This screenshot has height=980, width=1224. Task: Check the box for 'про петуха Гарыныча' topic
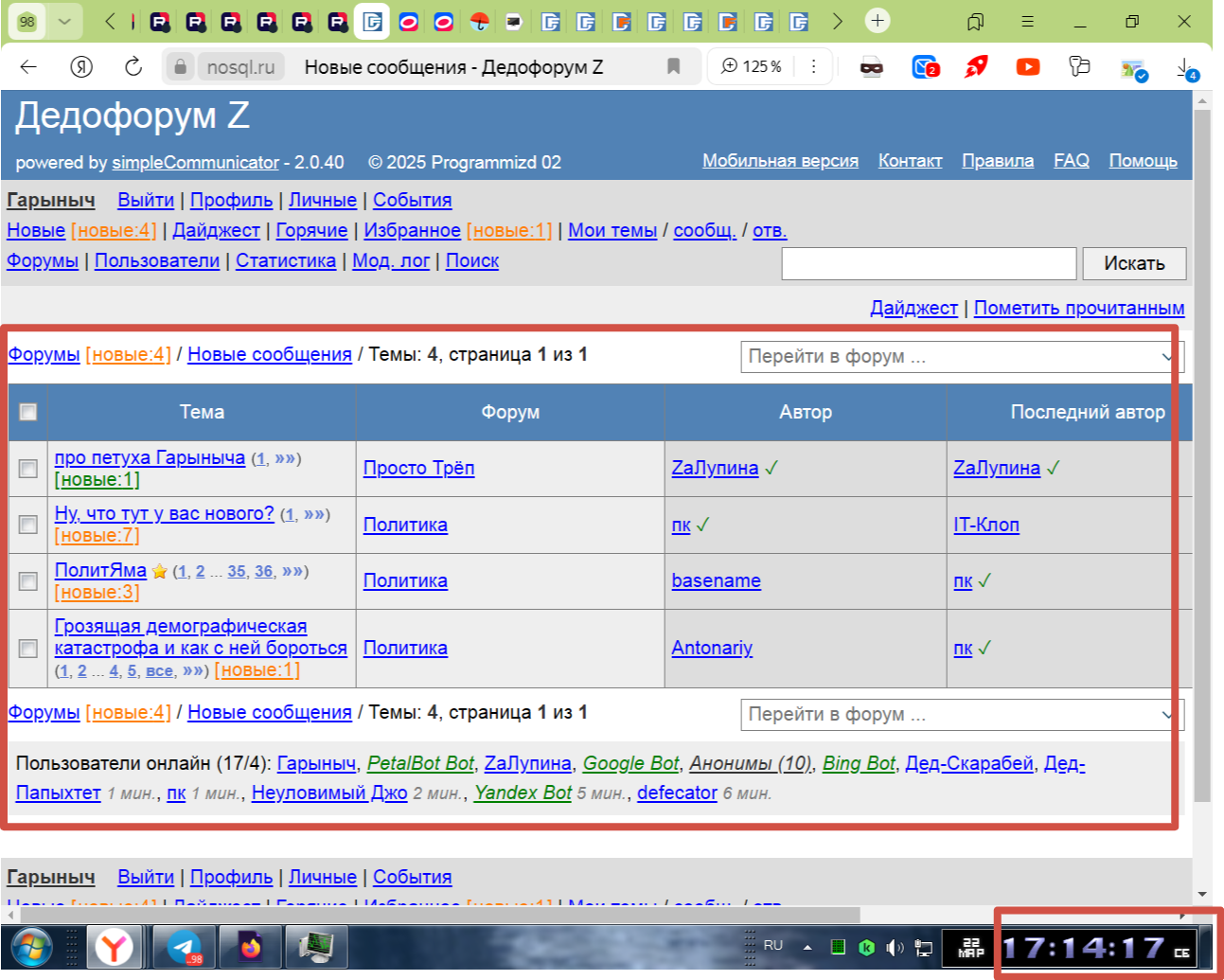(28, 469)
